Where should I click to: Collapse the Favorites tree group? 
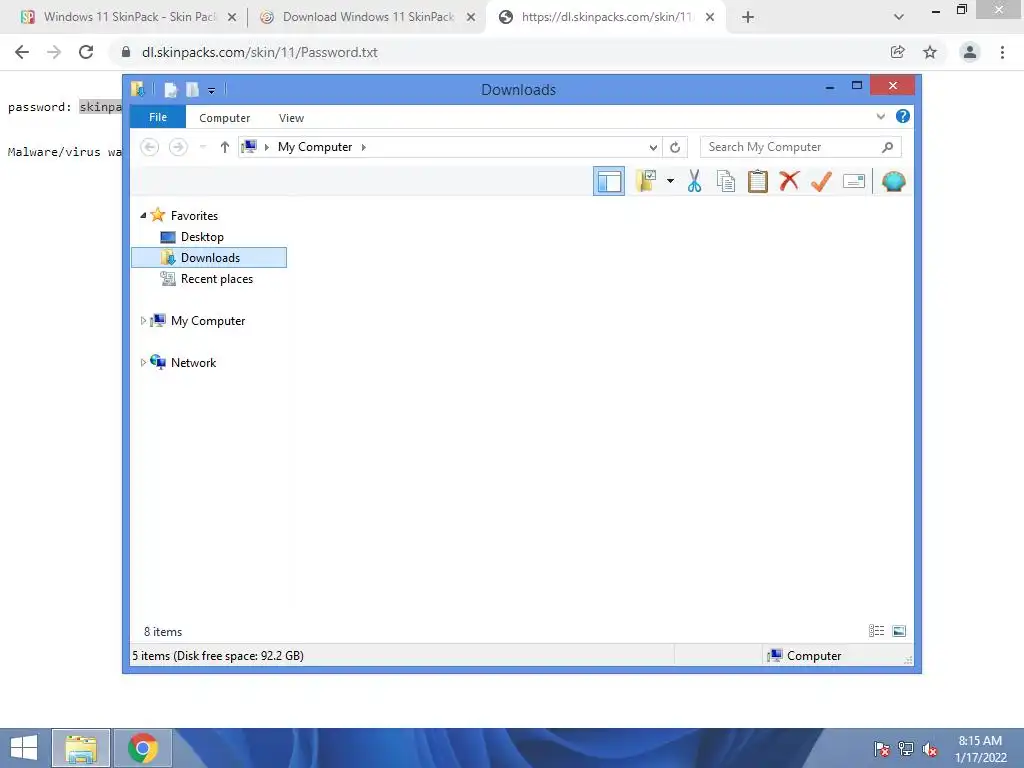coord(143,216)
